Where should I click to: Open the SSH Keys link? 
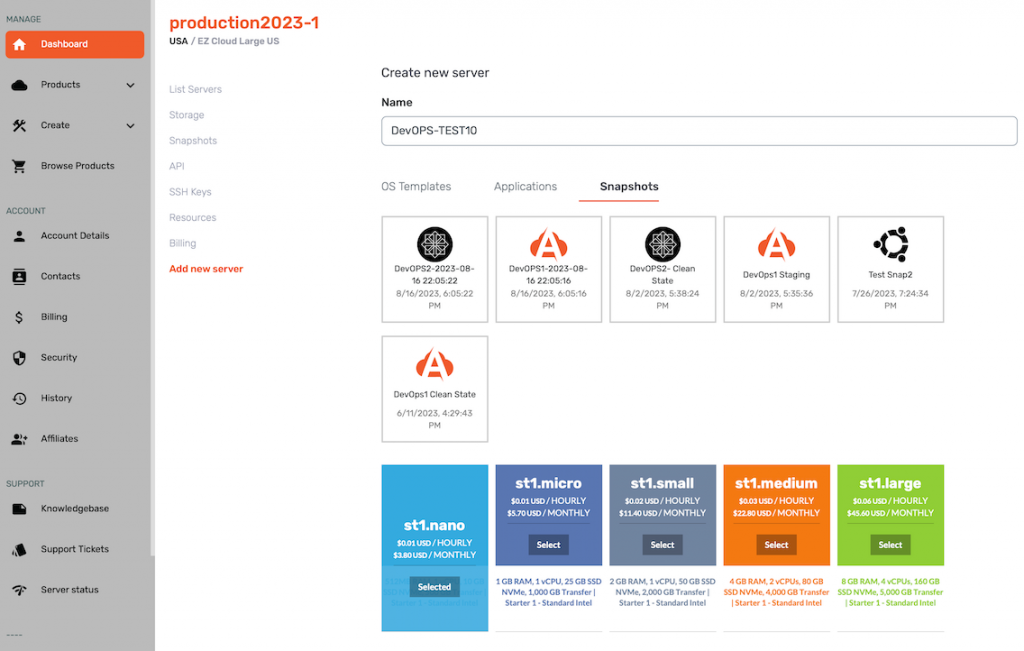click(x=190, y=192)
